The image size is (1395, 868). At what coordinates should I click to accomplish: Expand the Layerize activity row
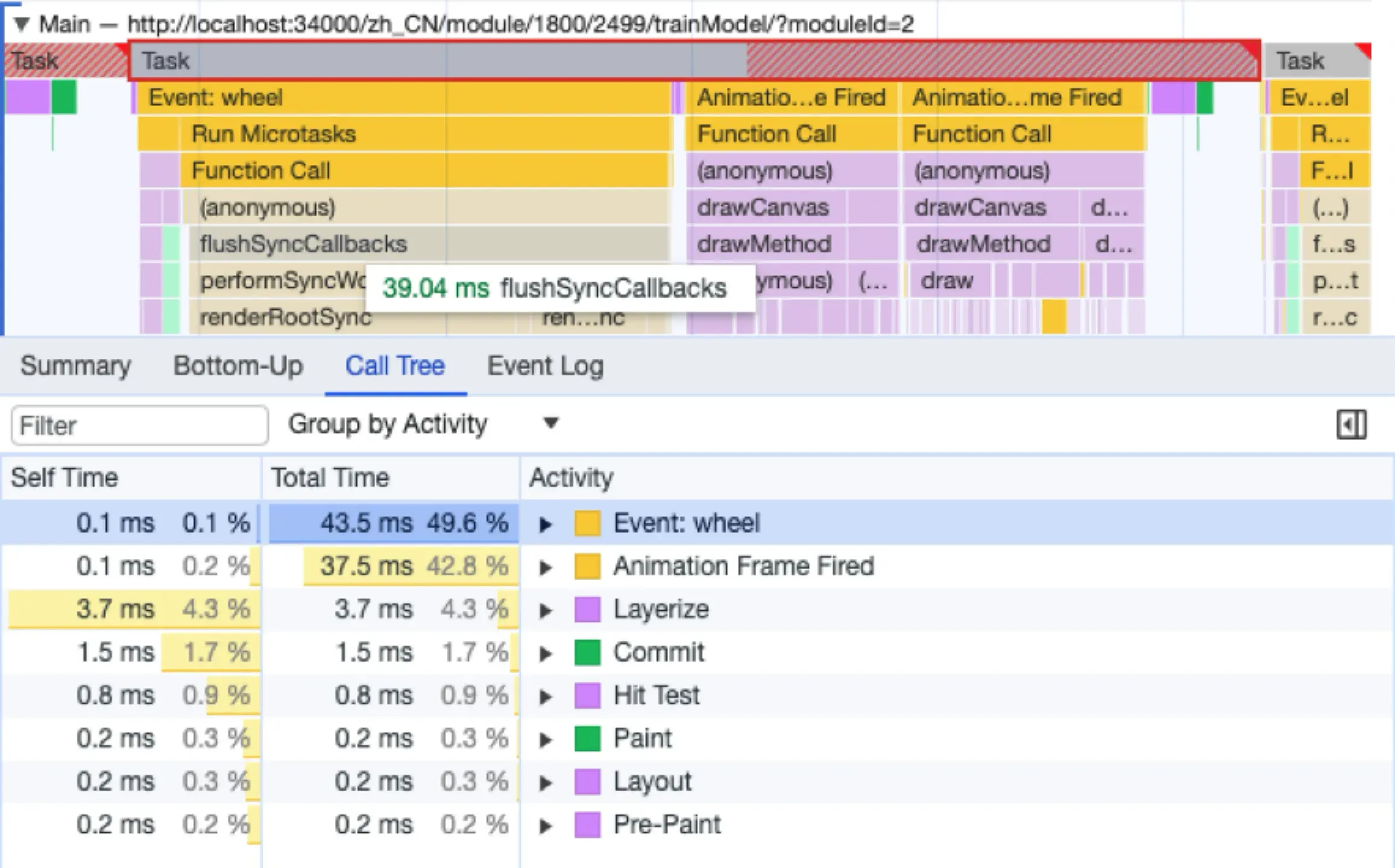click(546, 610)
